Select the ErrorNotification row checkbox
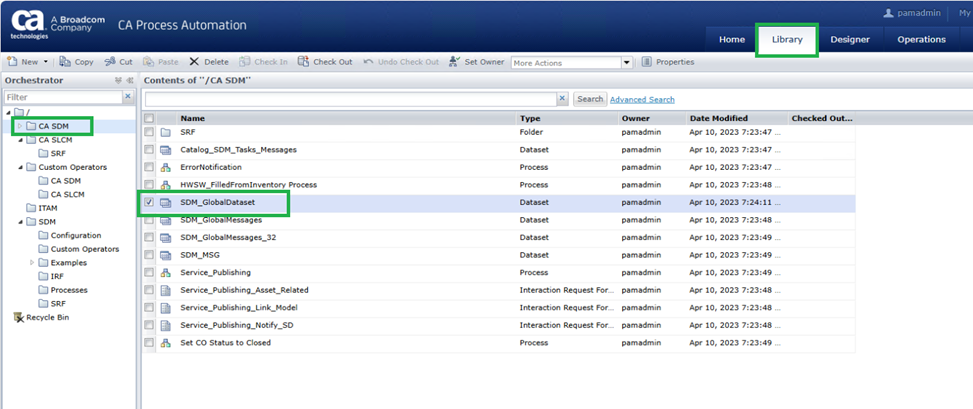973x409 pixels. [x=149, y=167]
